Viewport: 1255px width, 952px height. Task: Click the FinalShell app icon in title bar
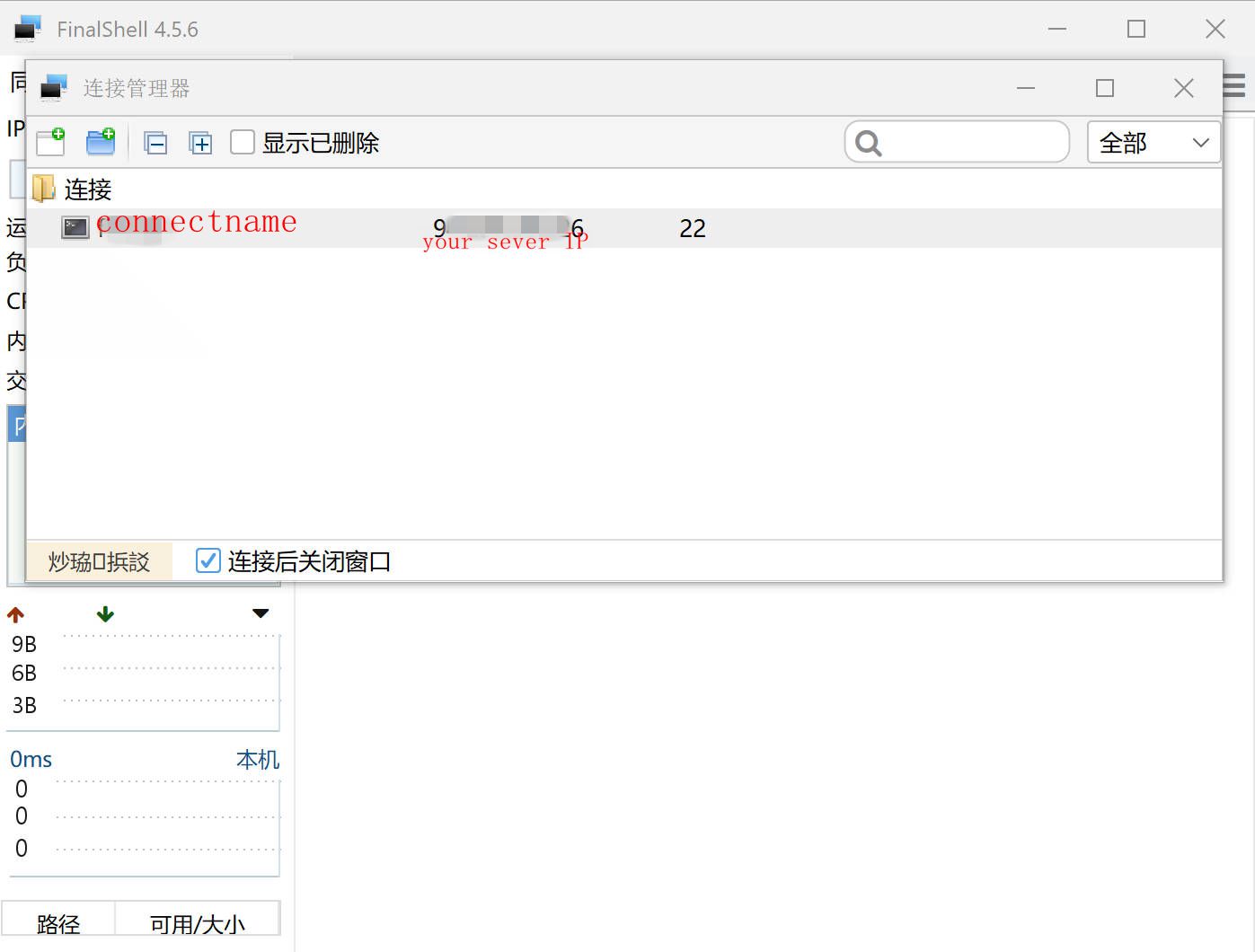click(28, 29)
